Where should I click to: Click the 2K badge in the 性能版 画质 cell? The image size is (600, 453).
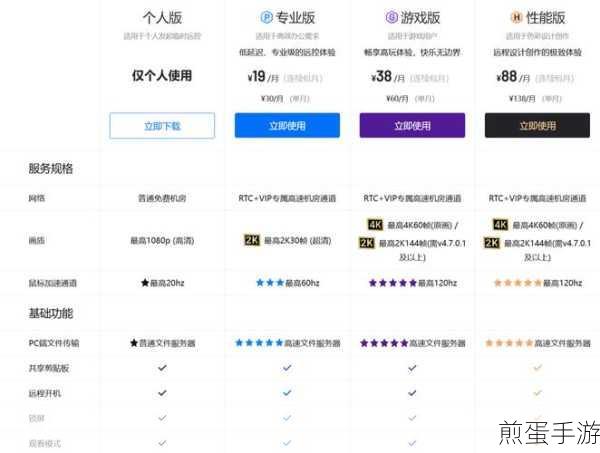pos(492,243)
